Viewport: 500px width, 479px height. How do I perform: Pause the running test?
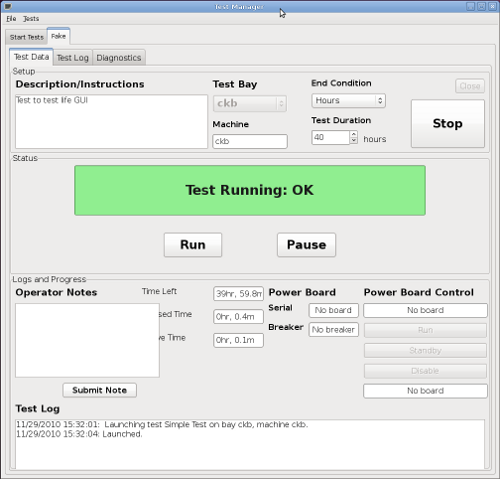[306, 245]
